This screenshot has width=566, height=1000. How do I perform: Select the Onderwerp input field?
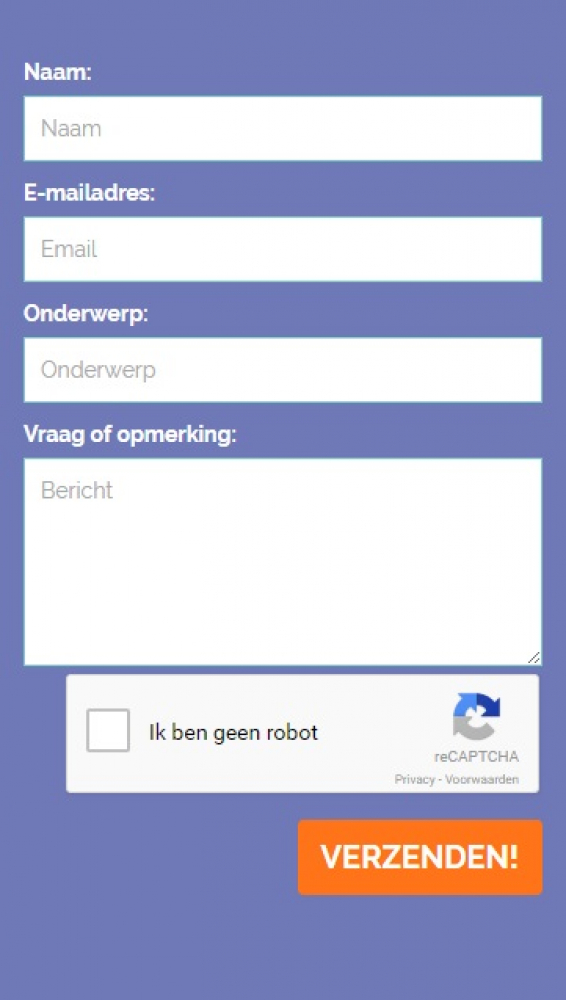[283, 370]
